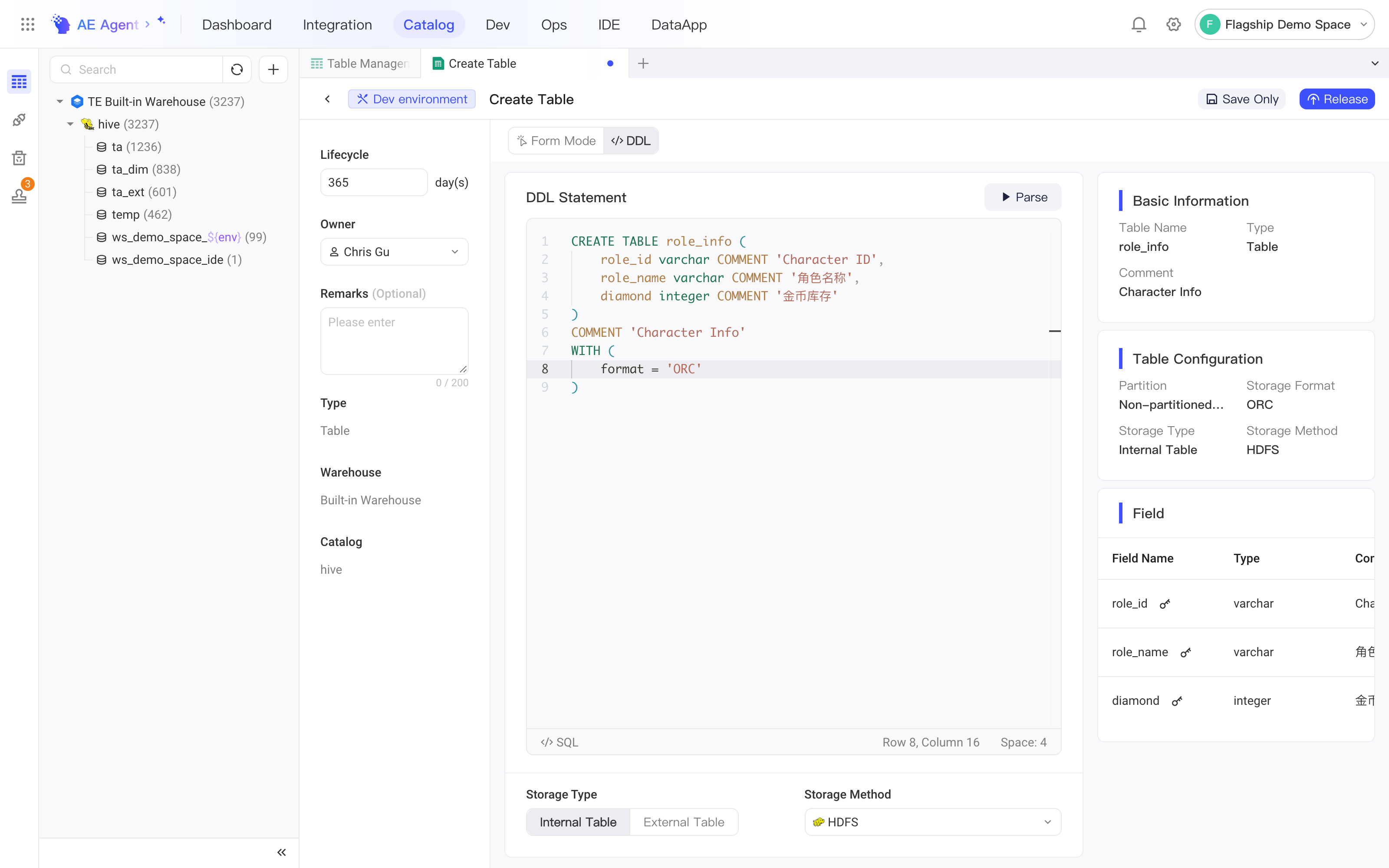
Task: Switch to DDL mode
Action: (x=631, y=141)
